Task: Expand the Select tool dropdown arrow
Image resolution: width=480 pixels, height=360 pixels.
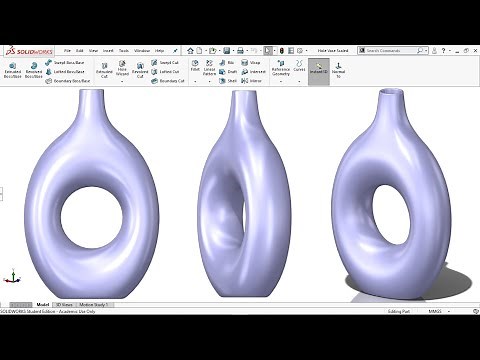Action: tap(274, 51)
